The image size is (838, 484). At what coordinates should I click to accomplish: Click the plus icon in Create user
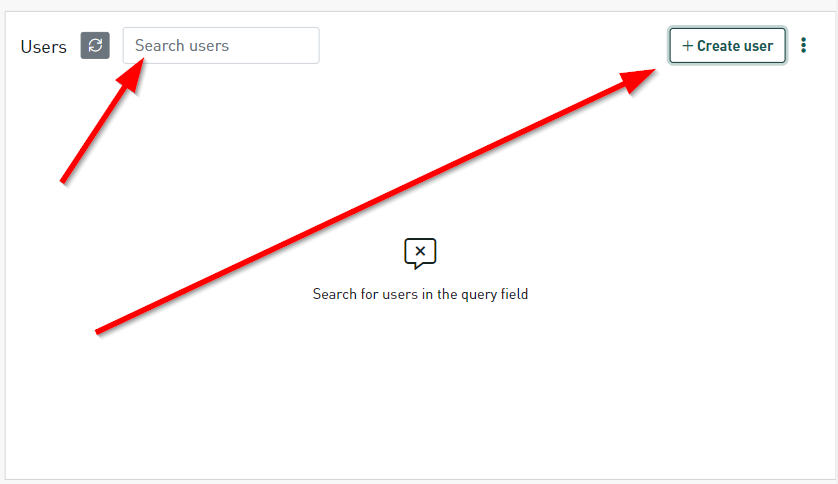[687, 46]
